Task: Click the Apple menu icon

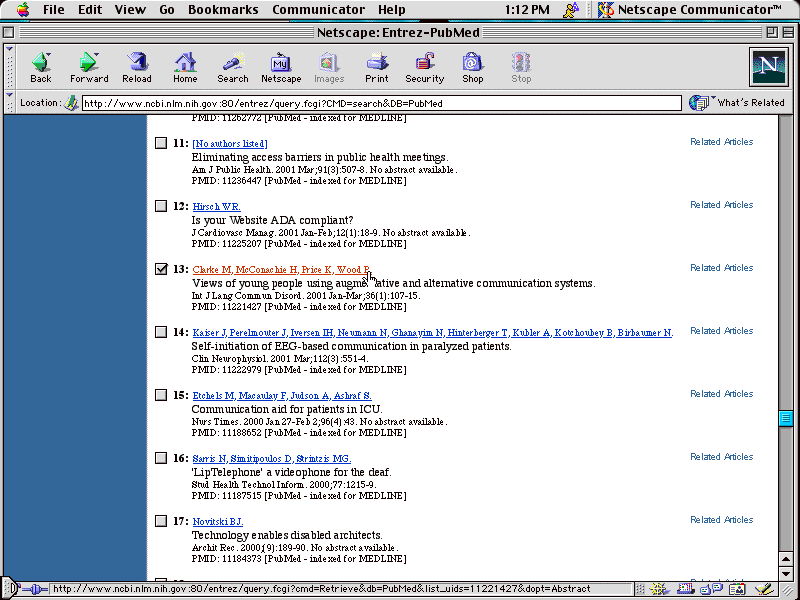Action: 23,9
